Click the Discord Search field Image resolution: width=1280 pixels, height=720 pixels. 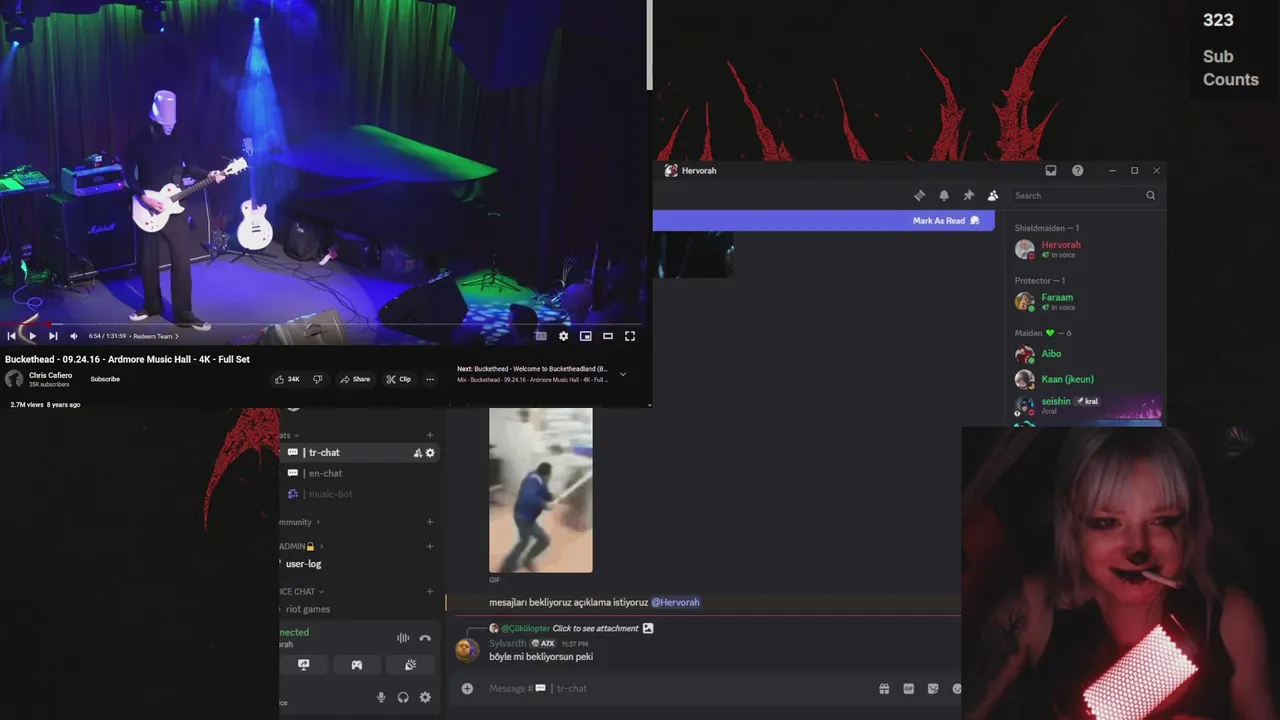pyautogui.click(x=1085, y=196)
